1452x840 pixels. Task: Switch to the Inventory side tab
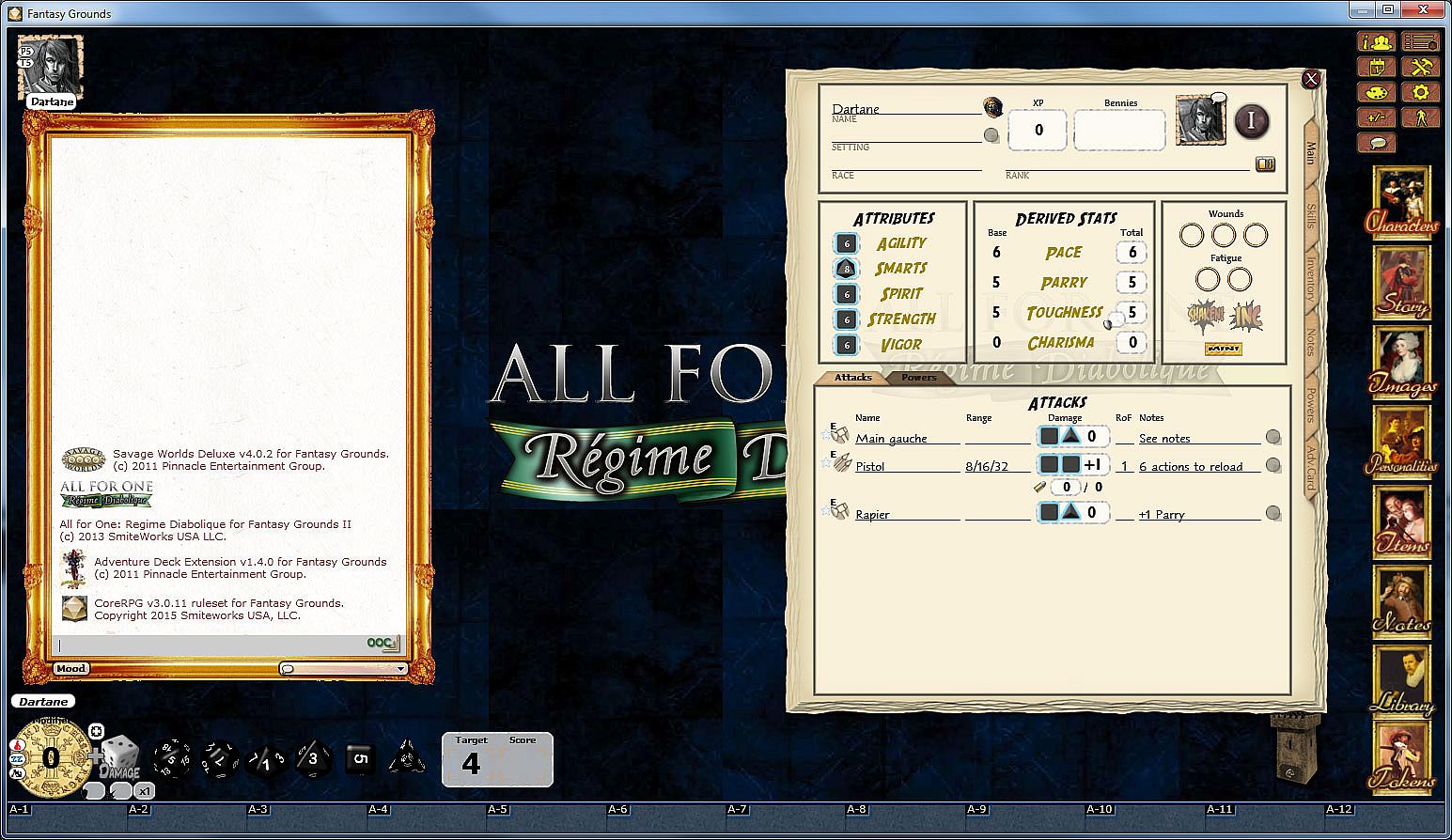pyautogui.click(x=1310, y=279)
